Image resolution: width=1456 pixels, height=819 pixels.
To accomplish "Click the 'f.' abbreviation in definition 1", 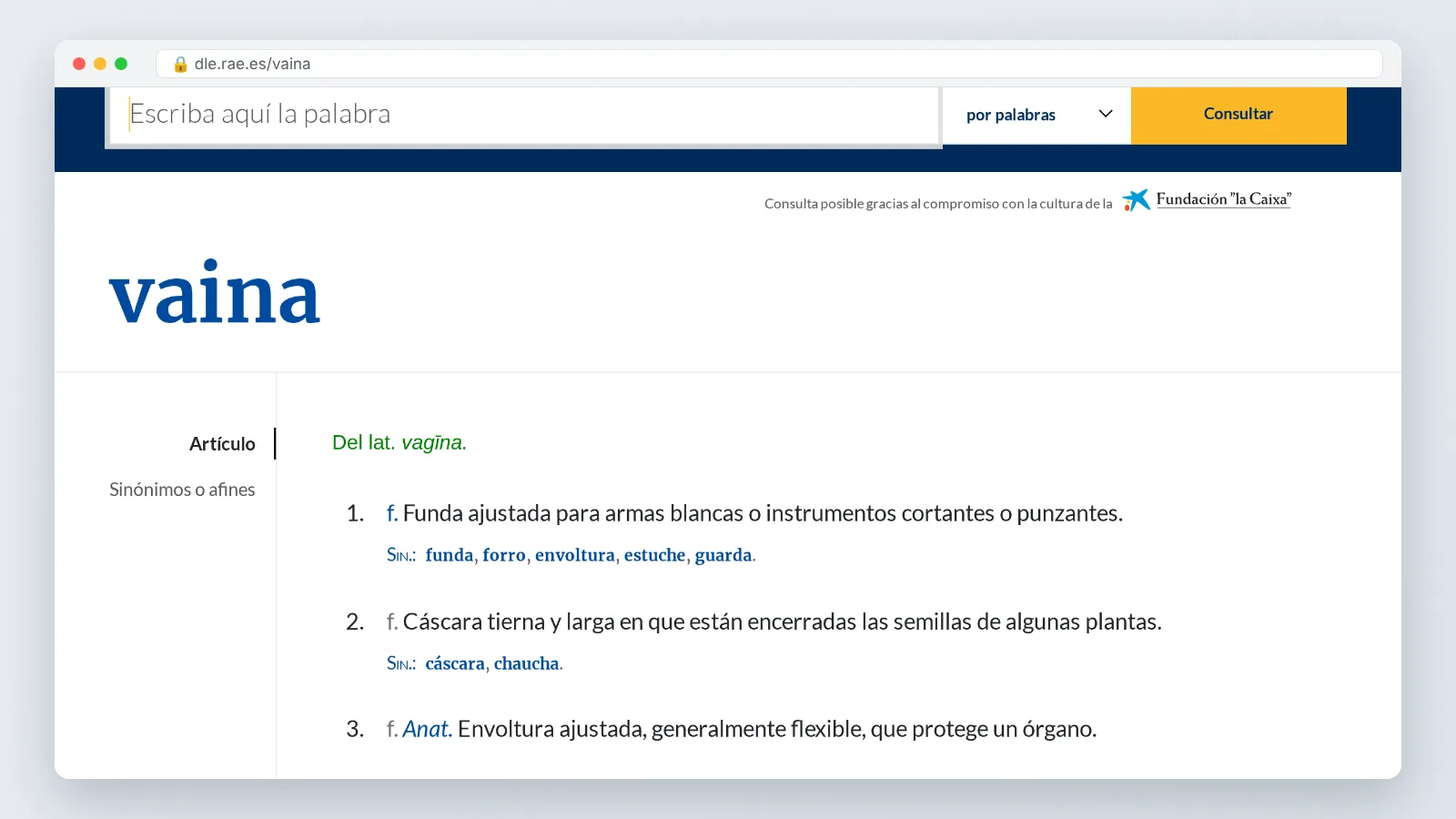I will (392, 513).
